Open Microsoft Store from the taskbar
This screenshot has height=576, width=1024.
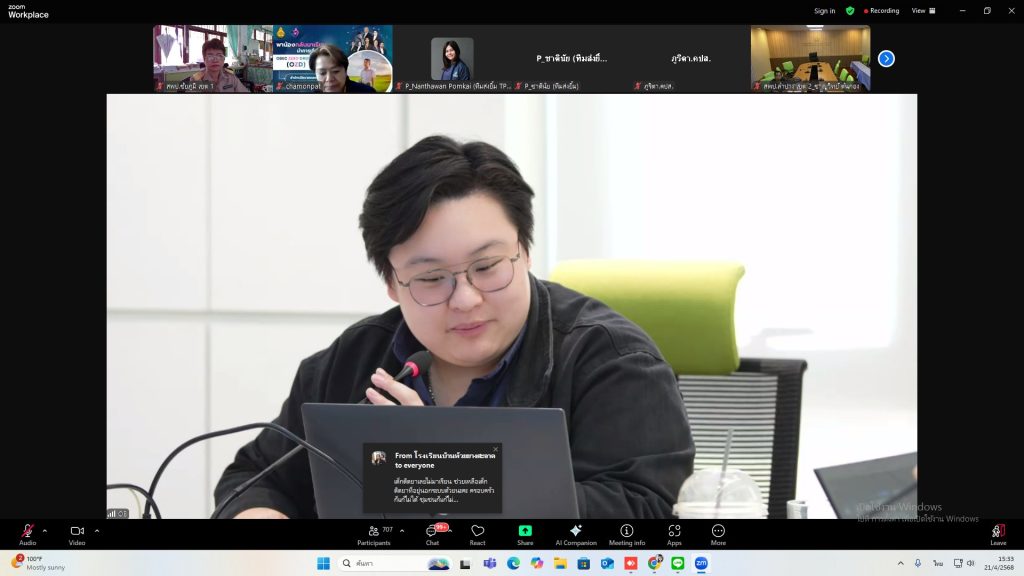(584, 563)
